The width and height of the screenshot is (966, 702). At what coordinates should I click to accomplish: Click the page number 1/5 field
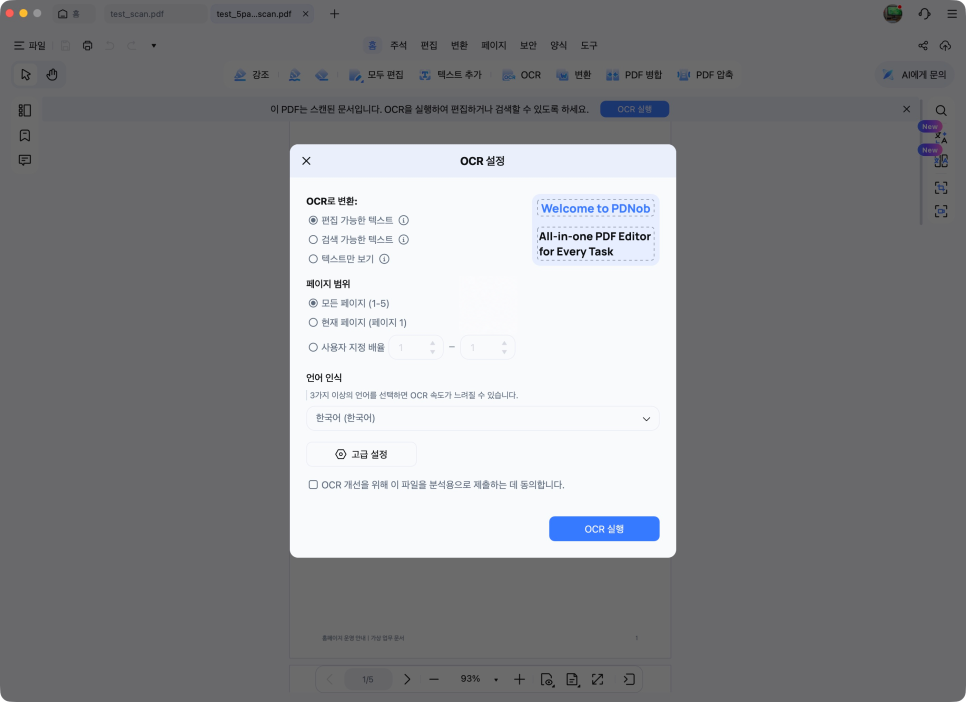tap(368, 679)
